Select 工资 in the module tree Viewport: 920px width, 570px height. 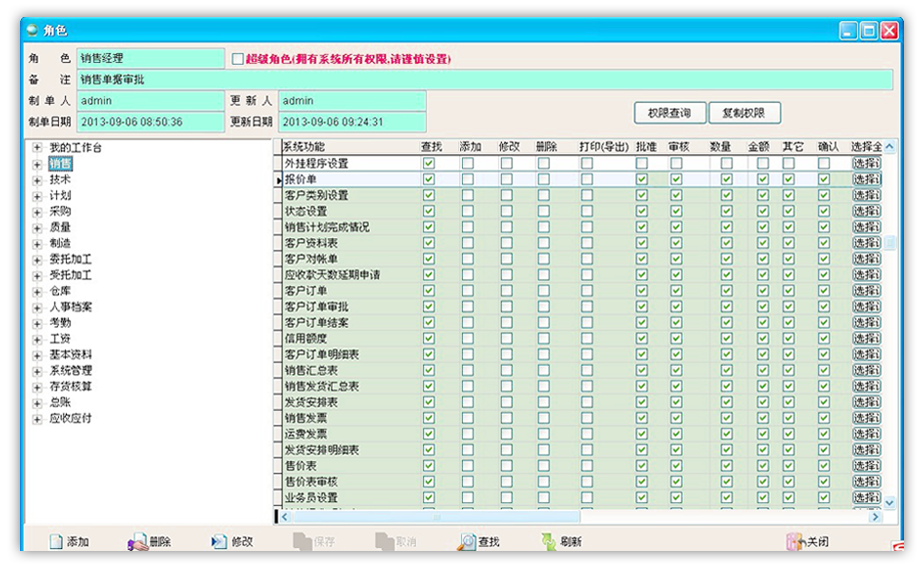[x=60, y=339]
